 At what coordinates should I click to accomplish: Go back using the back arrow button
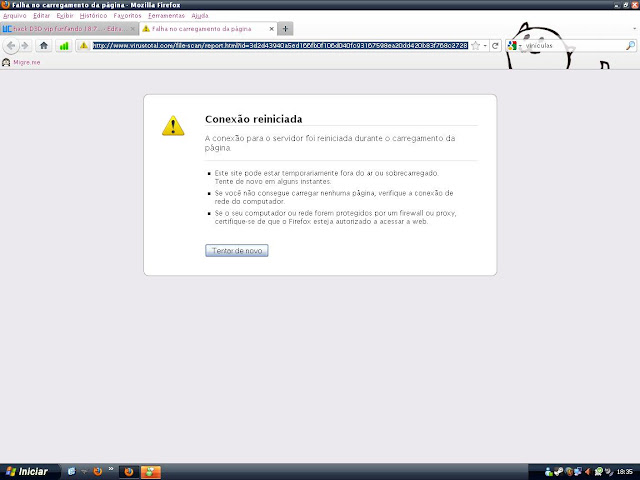coord(11,46)
